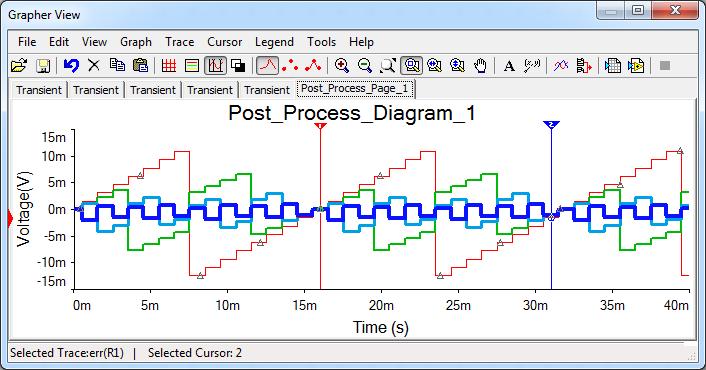The height and width of the screenshot is (370, 706).
Task: Switch to the Post_Process_Page_1 tab
Action: [x=355, y=89]
